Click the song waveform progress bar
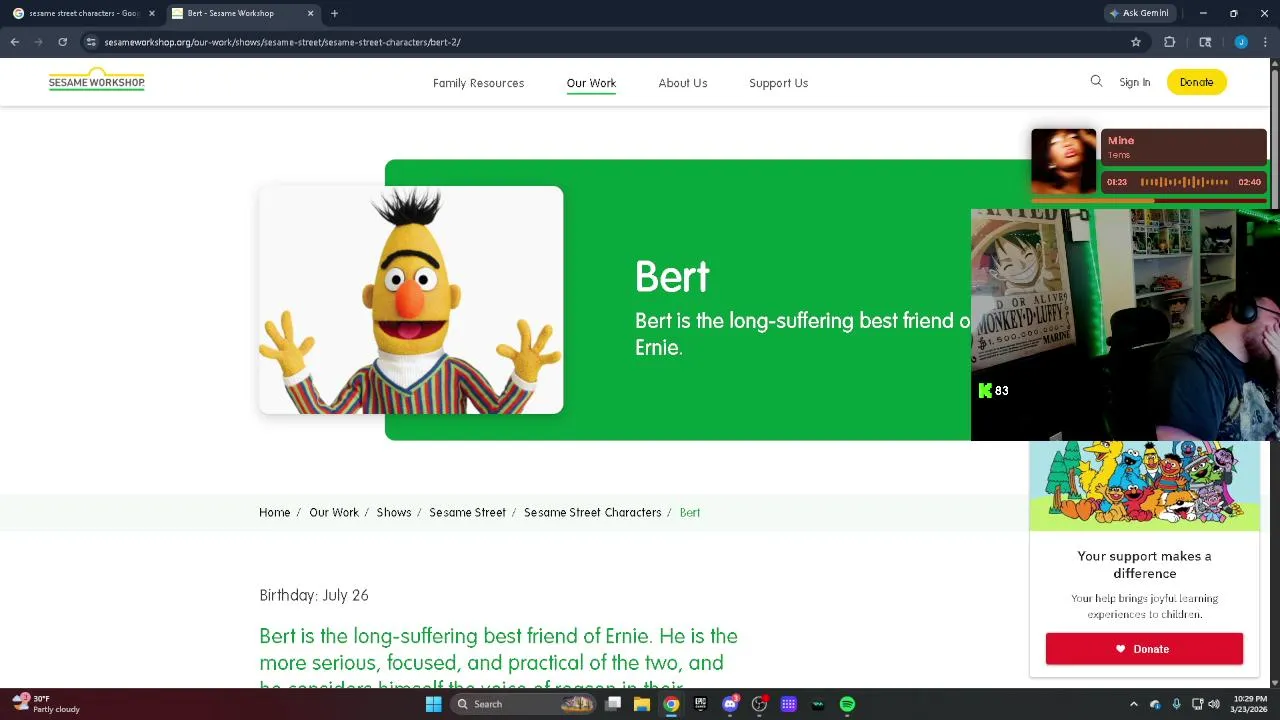The image size is (1280, 720). tap(1184, 182)
